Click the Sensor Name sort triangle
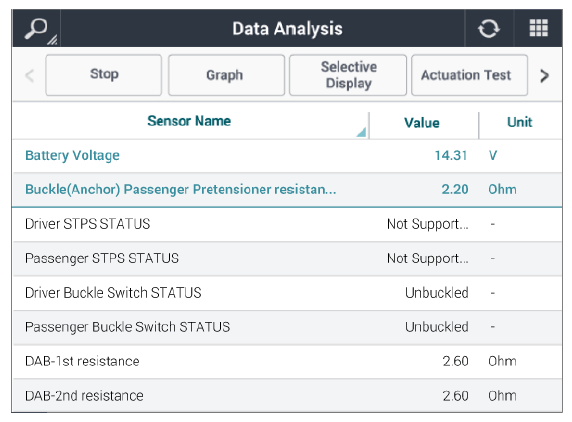This screenshot has height=422, width=572. pos(362,132)
